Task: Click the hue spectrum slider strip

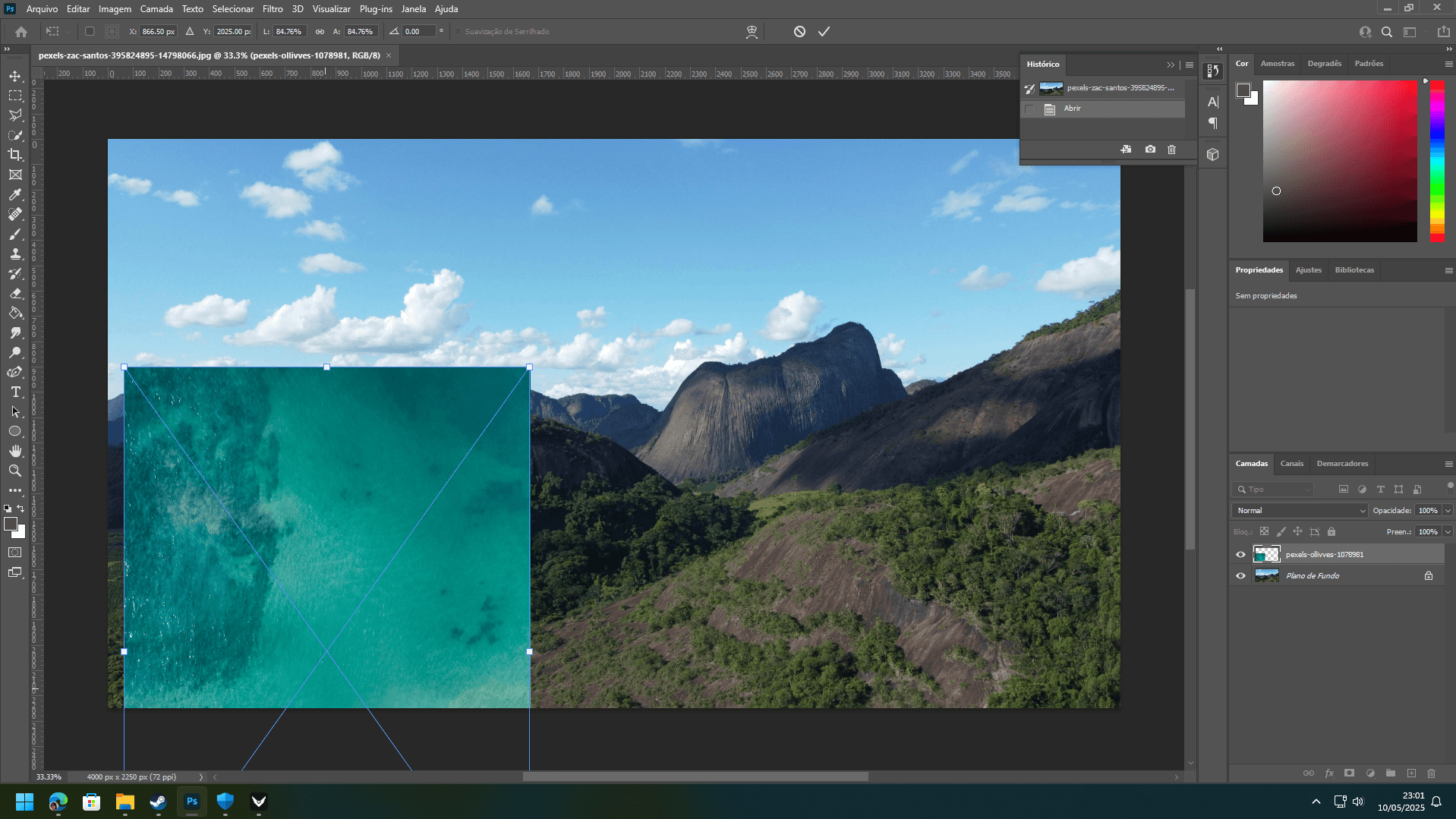Action: [1437, 161]
